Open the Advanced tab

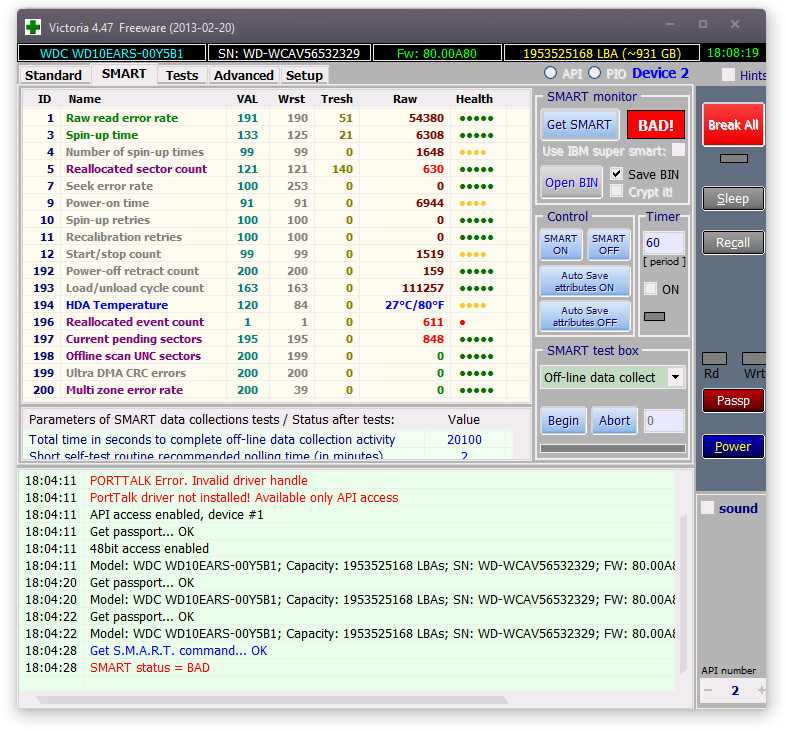point(244,75)
